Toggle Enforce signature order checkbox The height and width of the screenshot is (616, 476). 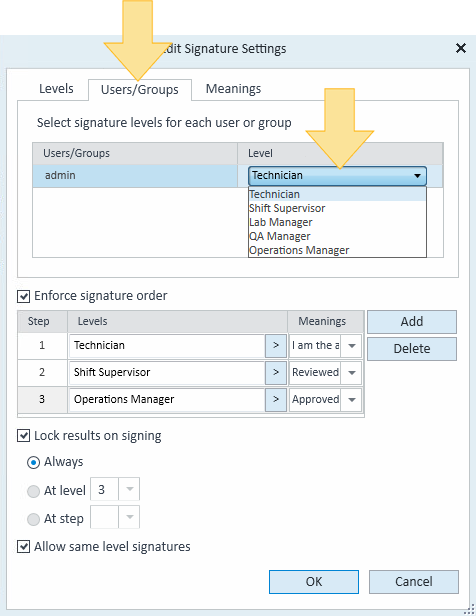click(24, 296)
